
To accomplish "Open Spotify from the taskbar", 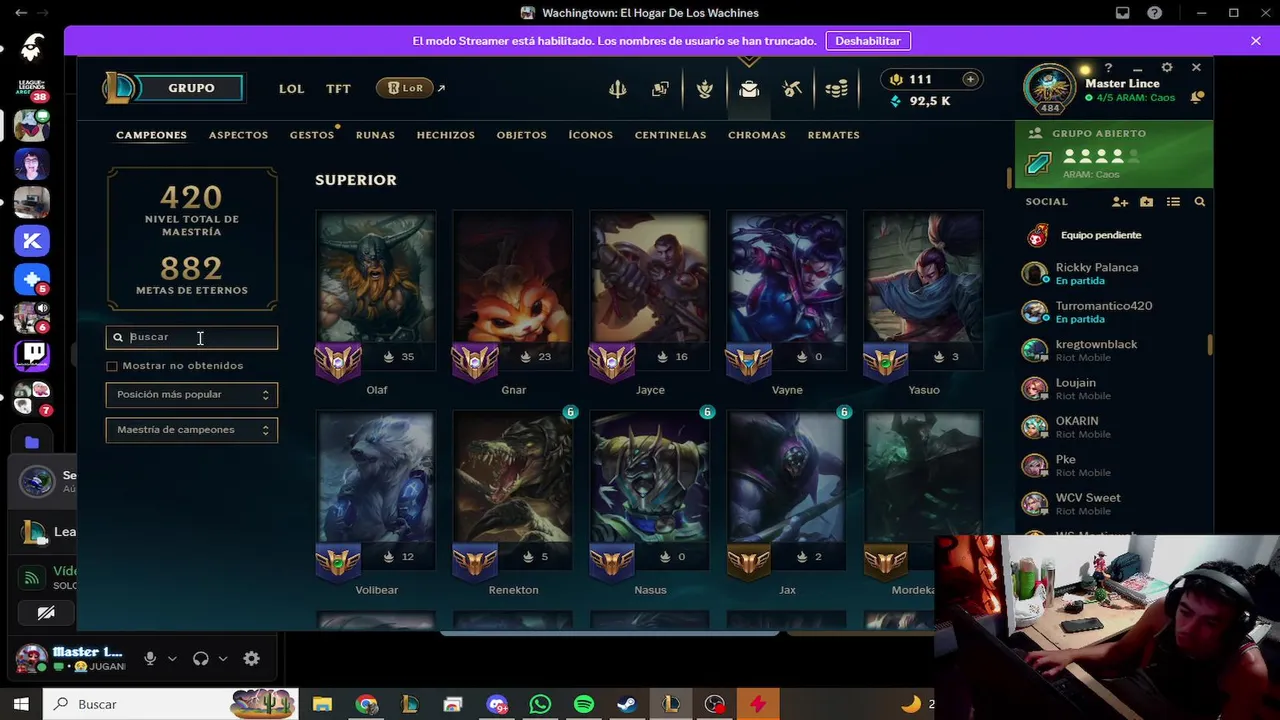I will pyautogui.click(x=584, y=704).
